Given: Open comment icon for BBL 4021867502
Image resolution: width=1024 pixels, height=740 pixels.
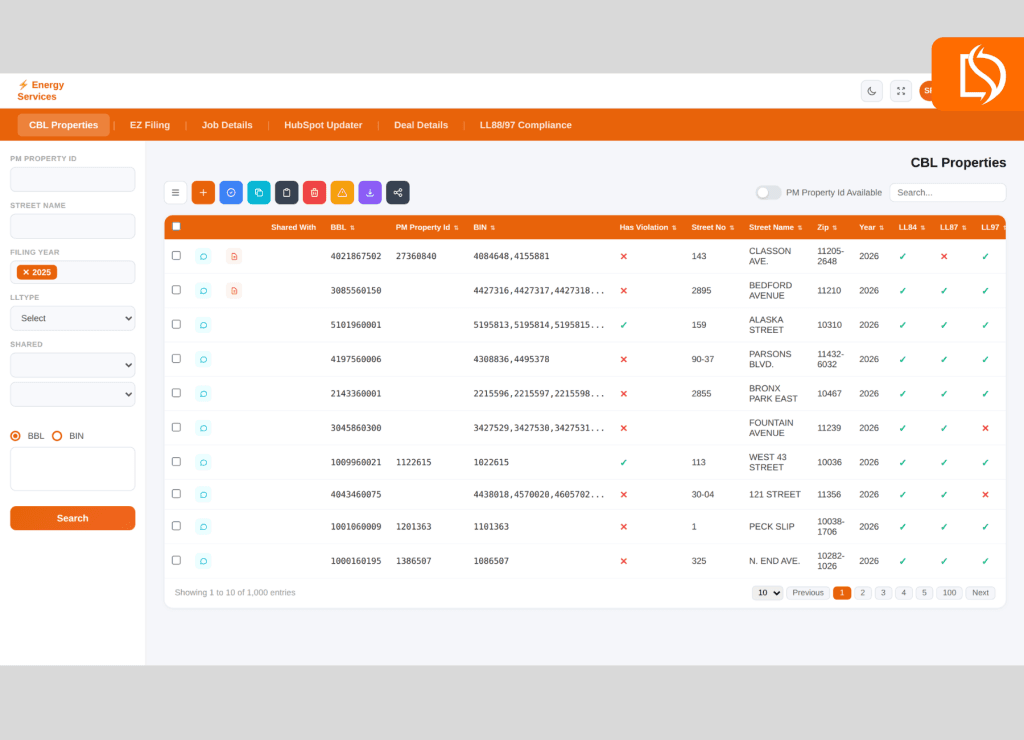Looking at the screenshot, I should coord(203,257).
